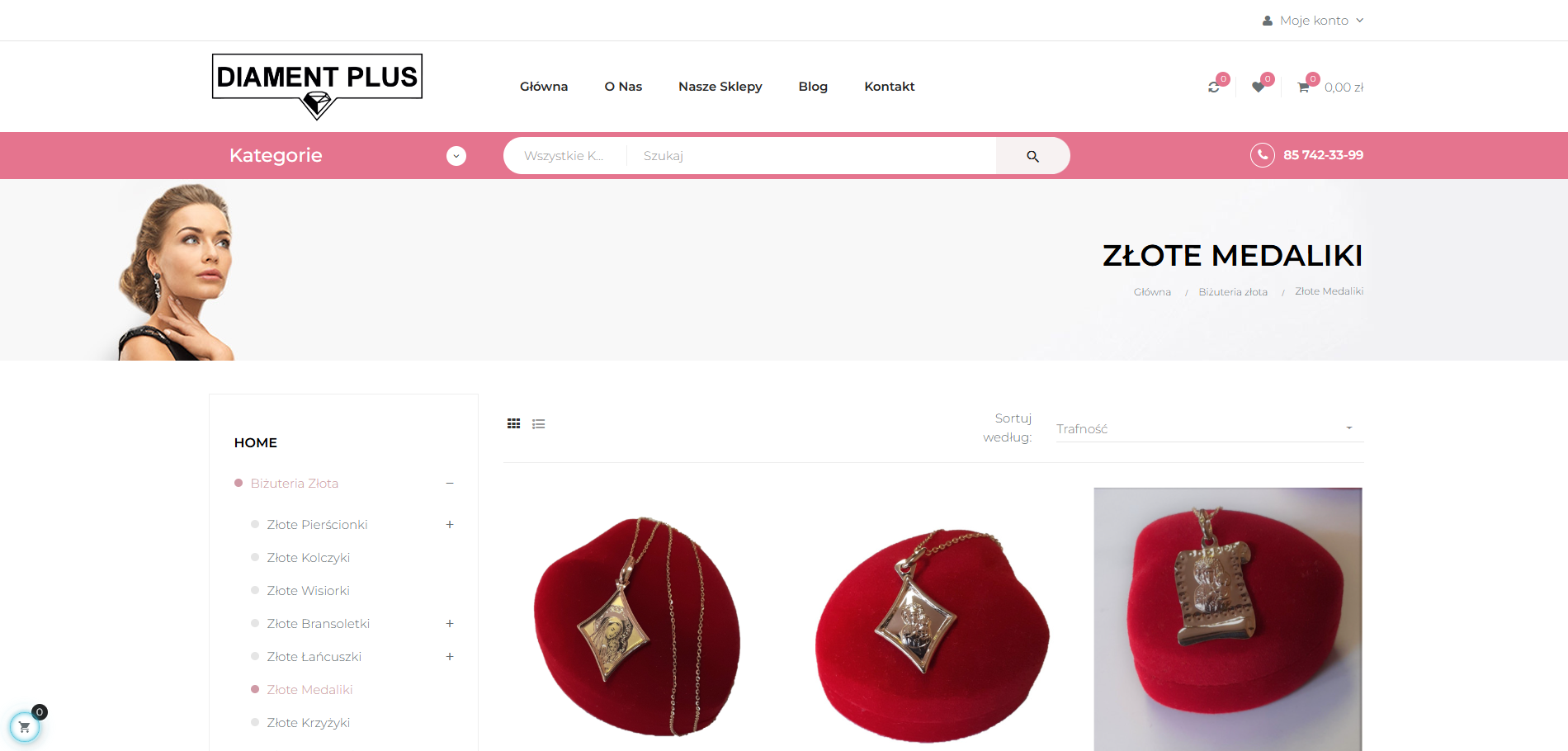Collapse the Biżuteria Złota category
The width and height of the screenshot is (1568, 751).
pos(450,484)
